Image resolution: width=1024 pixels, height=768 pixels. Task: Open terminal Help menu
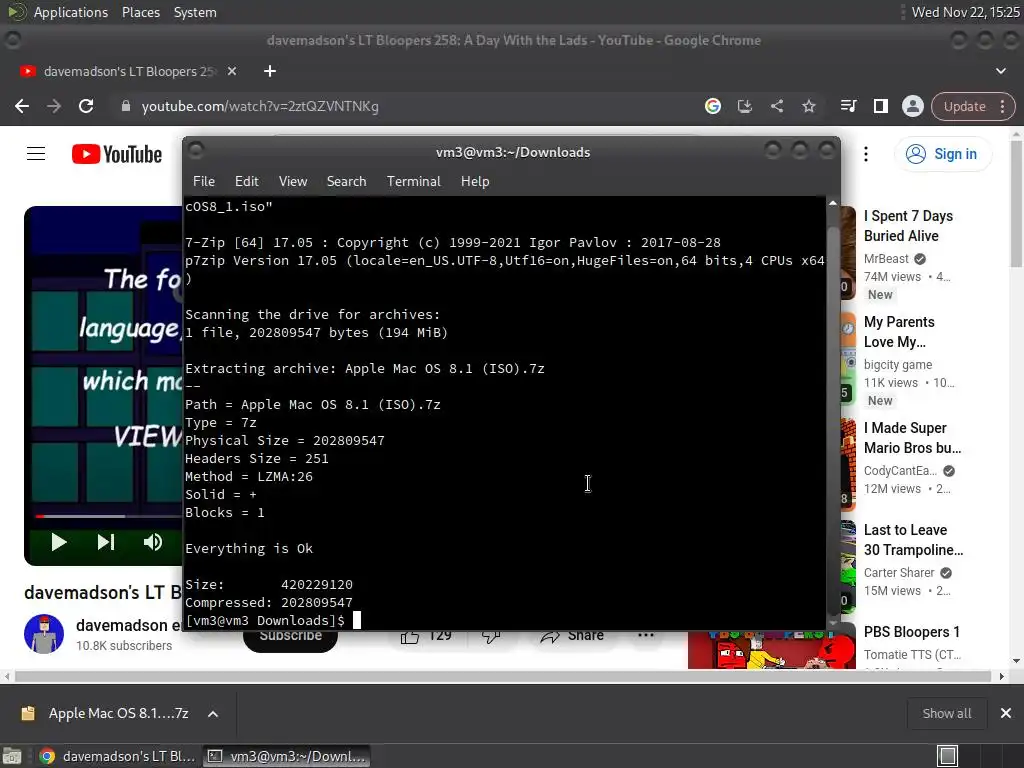pos(475,182)
